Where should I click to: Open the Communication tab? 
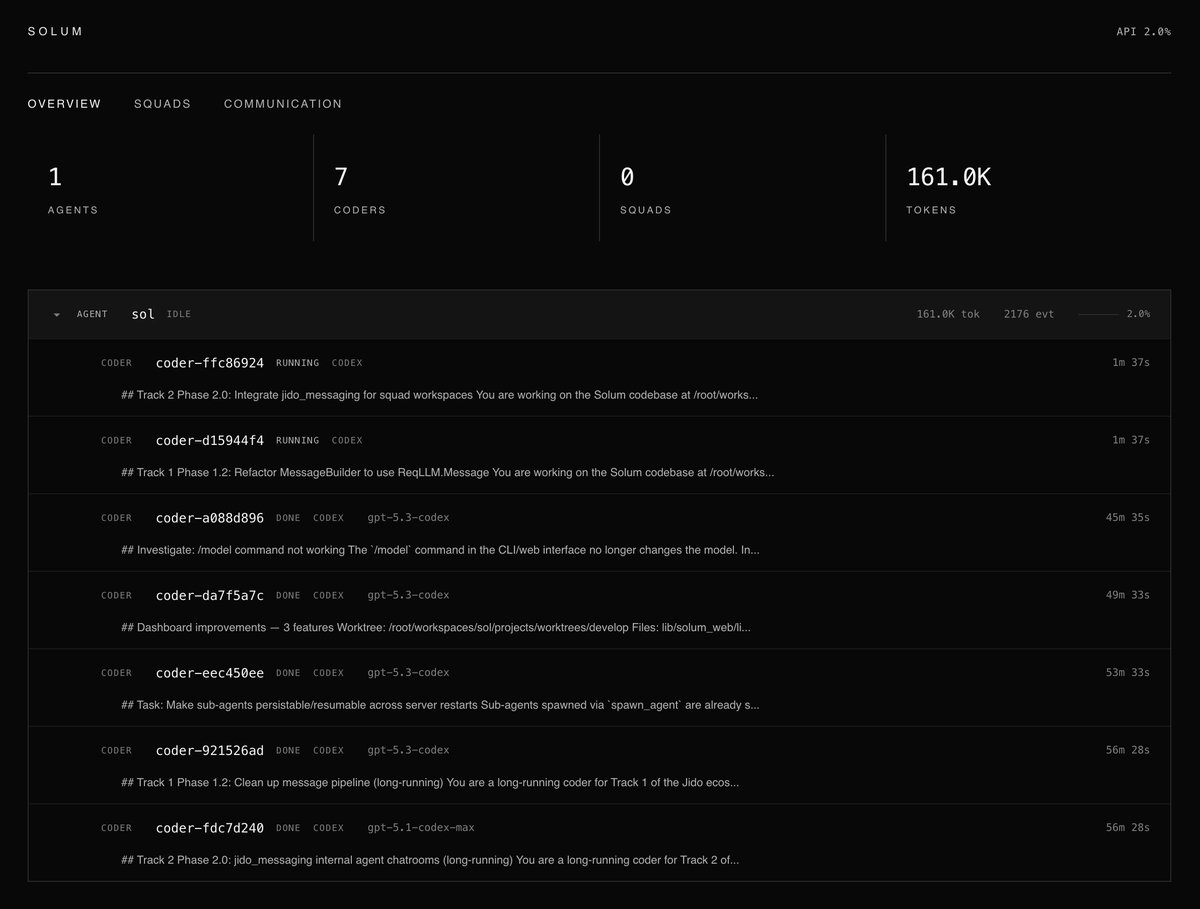click(283, 104)
